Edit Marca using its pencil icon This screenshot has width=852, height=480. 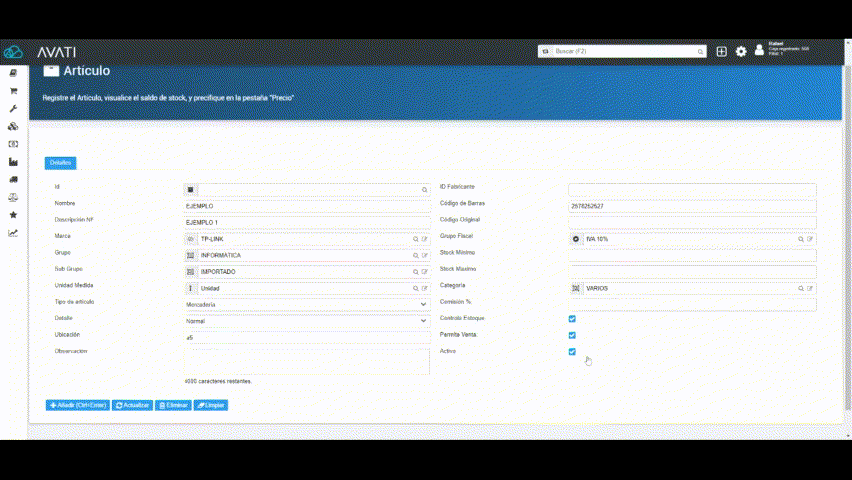tap(424, 239)
